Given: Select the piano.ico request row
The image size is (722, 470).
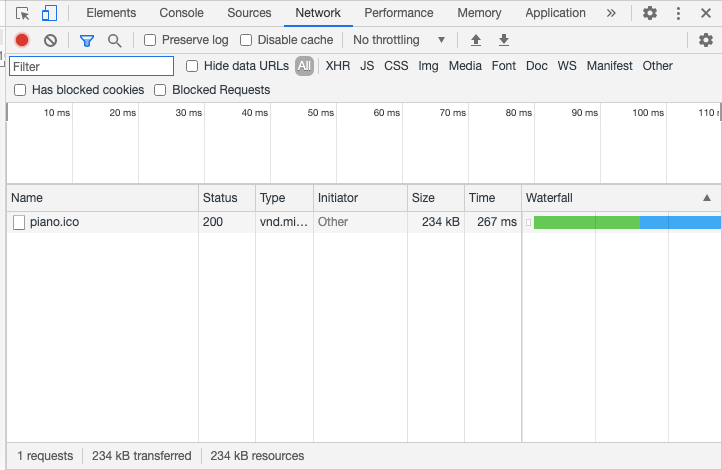Looking at the screenshot, I should [x=55, y=222].
